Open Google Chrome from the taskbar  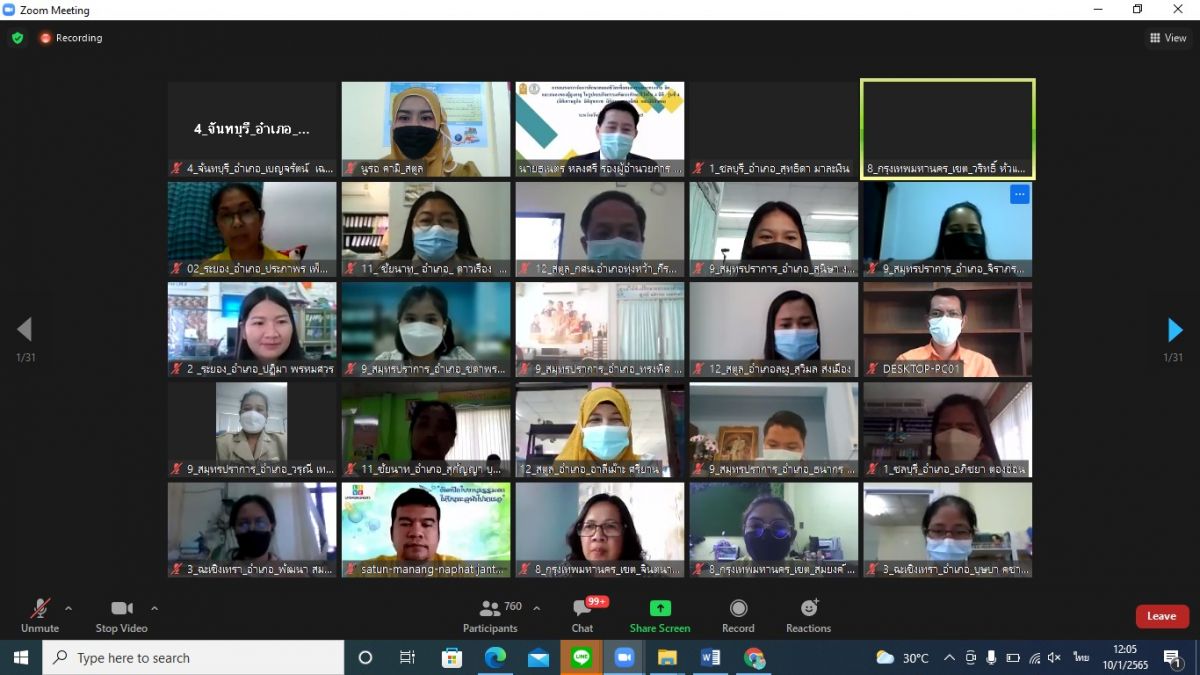(754, 657)
